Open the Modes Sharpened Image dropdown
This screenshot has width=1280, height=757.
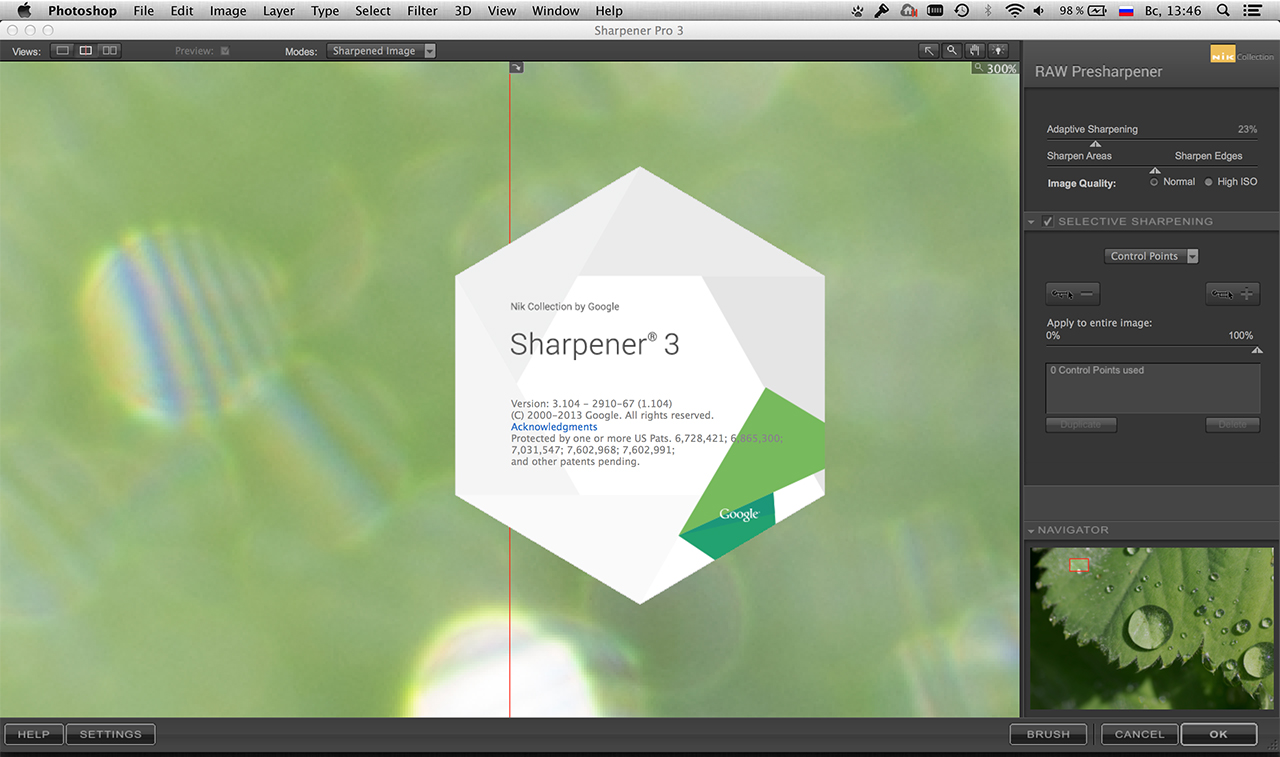382,51
